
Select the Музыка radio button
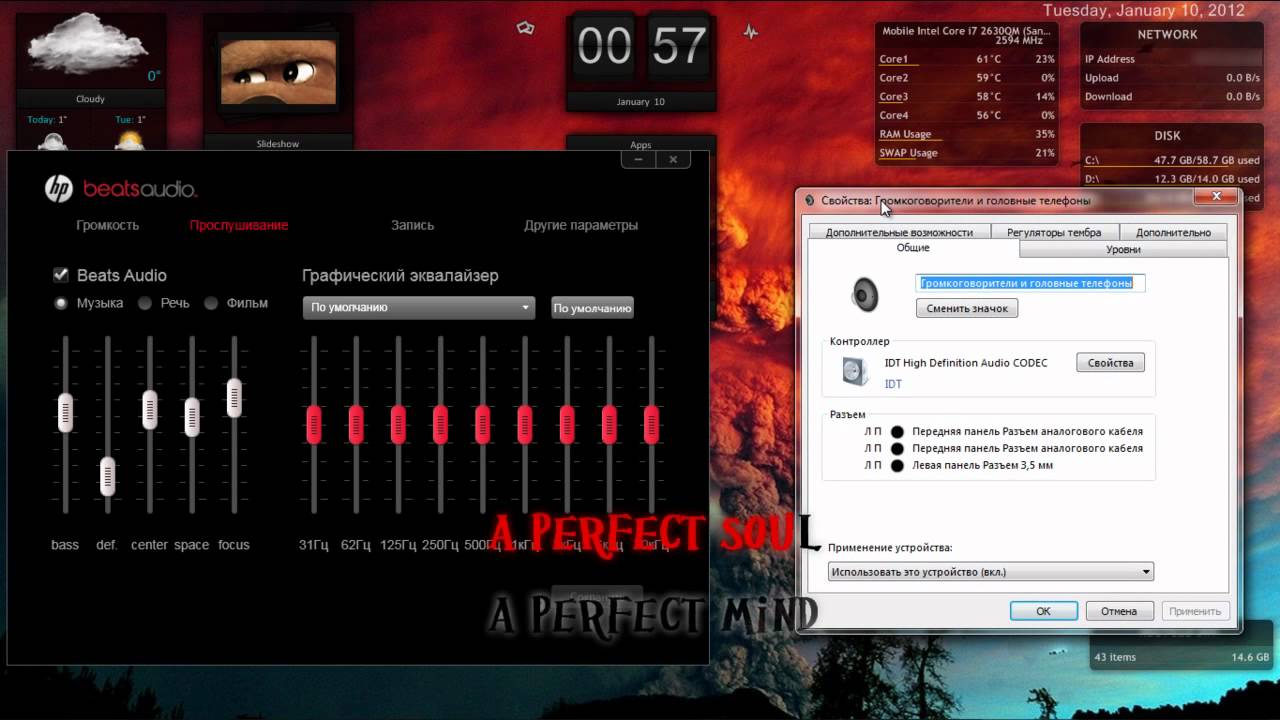61,303
